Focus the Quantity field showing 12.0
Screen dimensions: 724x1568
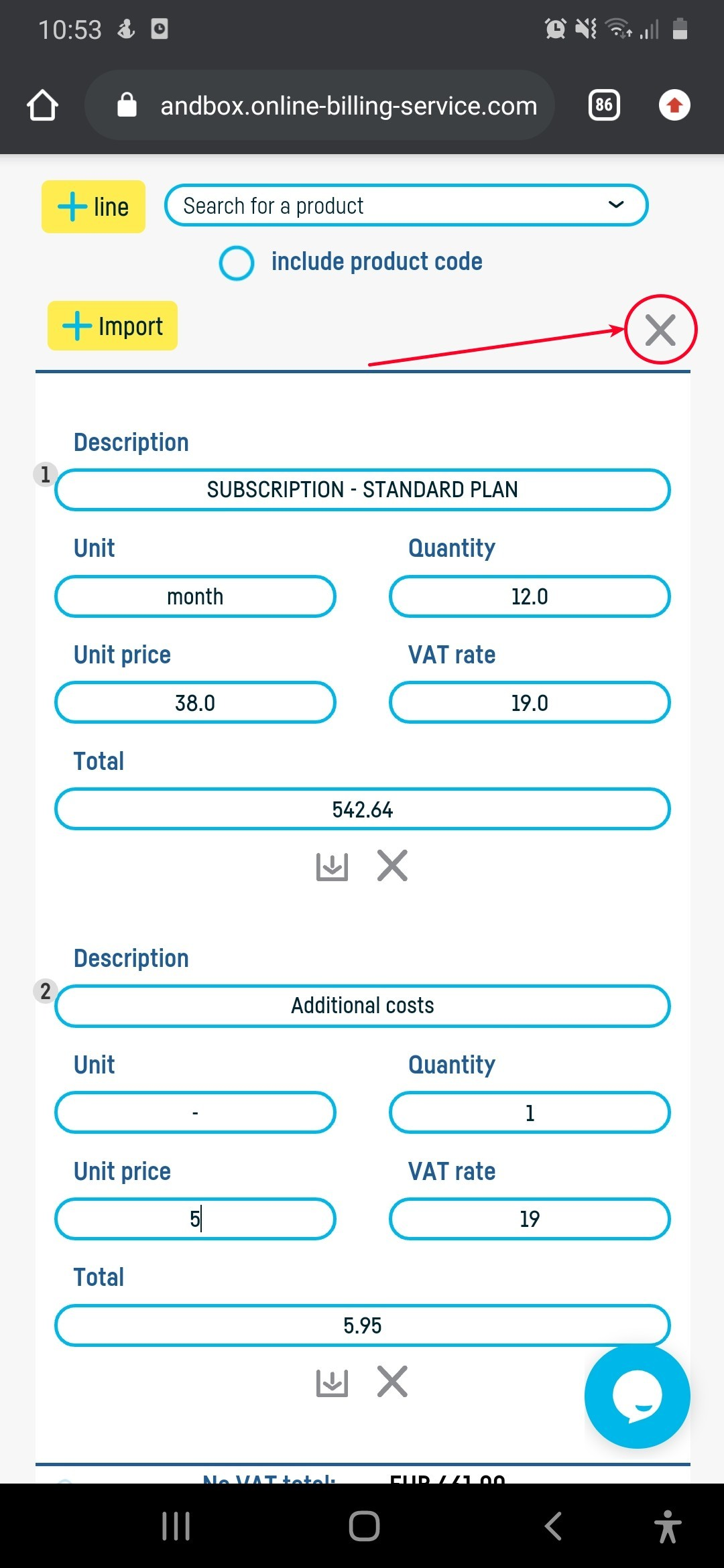pos(529,596)
